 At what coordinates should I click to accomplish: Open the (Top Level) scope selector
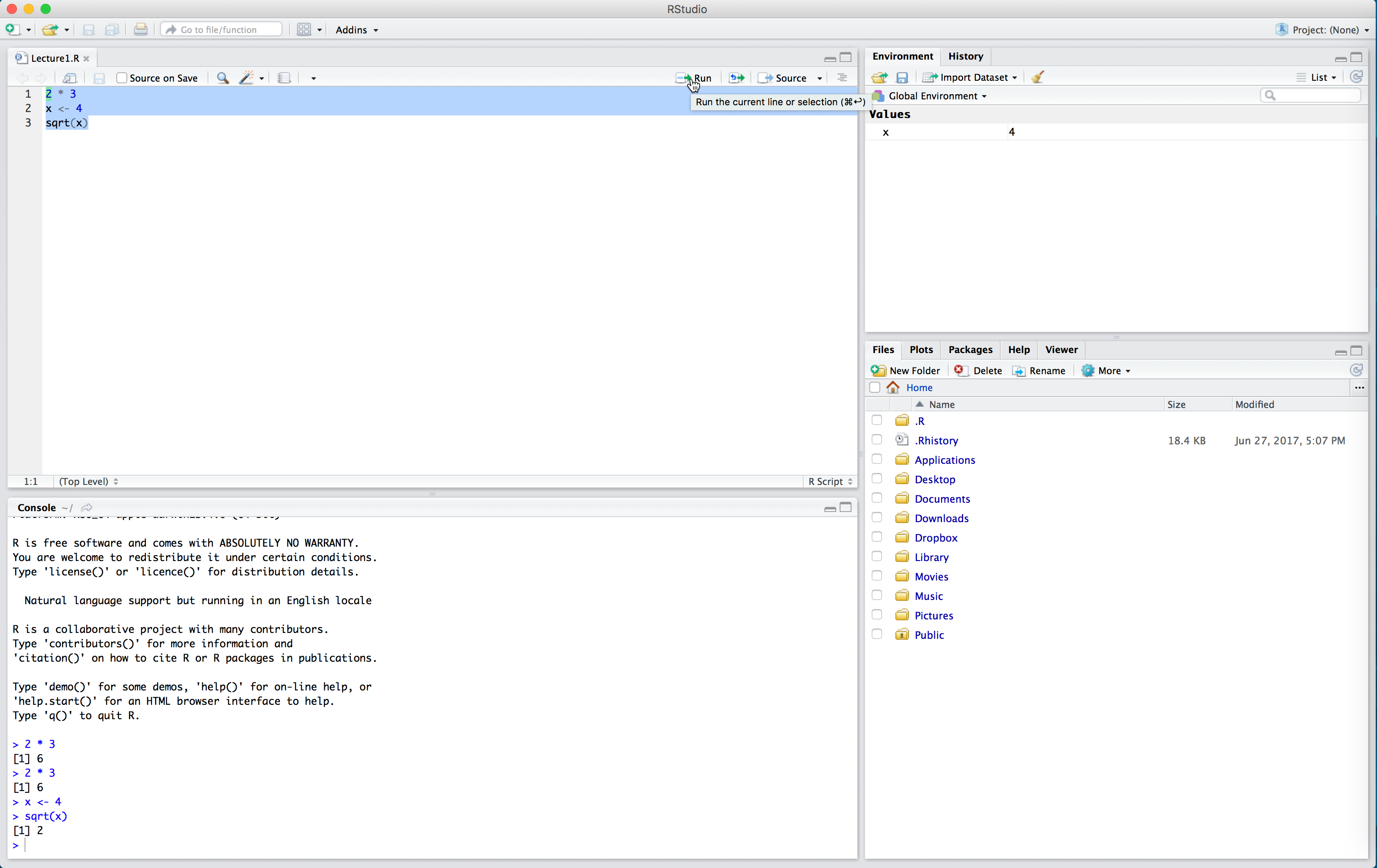pyautogui.click(x=89, y=482)
